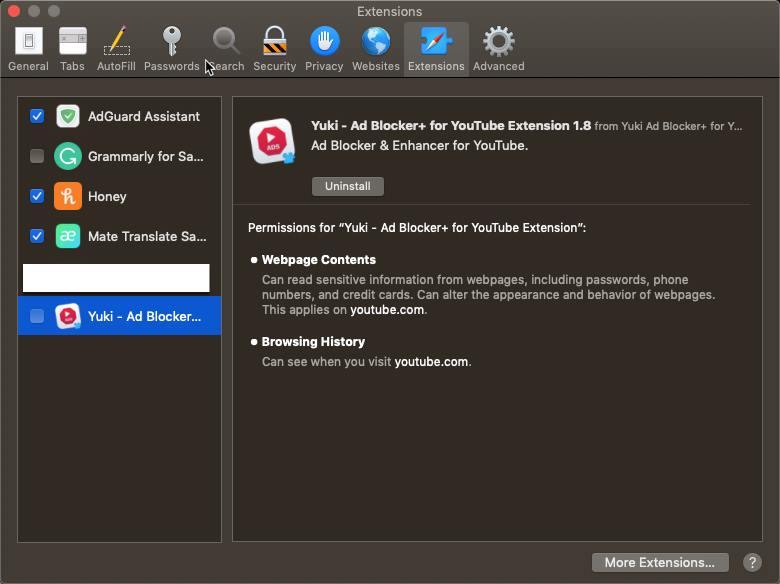780x584 pixels.
Task: Select Grammarly icon in extensions list
Action: 68,156
